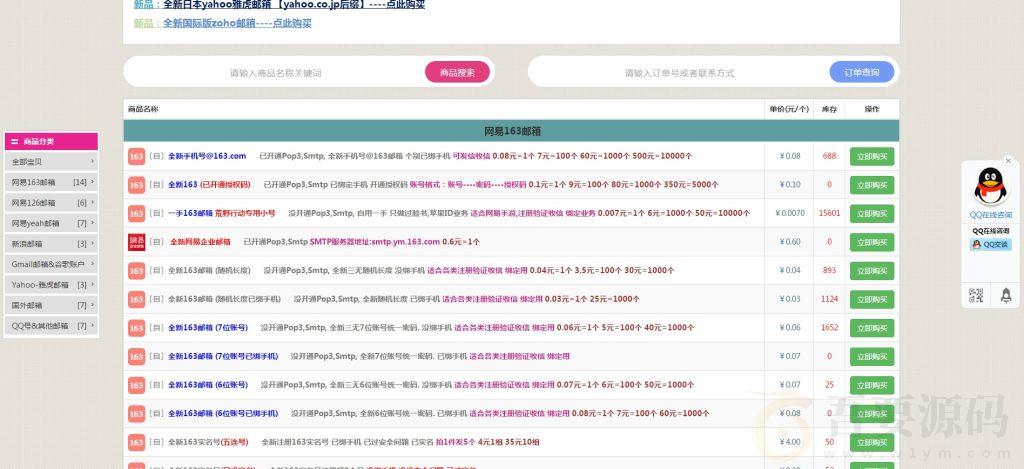Open product link 全新163邮箱 (7位账号)
This screenshot has height=469, width=1024.
[208, 328]
